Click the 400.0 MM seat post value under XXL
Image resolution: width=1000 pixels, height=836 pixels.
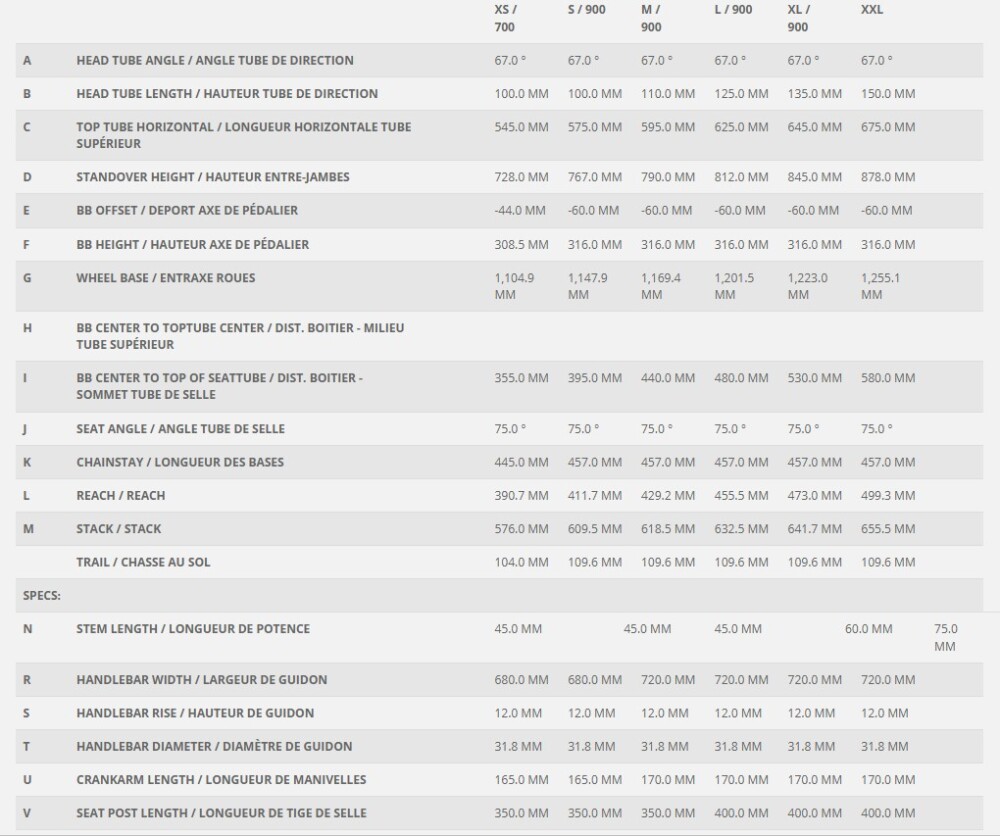[x=888, y=813]
